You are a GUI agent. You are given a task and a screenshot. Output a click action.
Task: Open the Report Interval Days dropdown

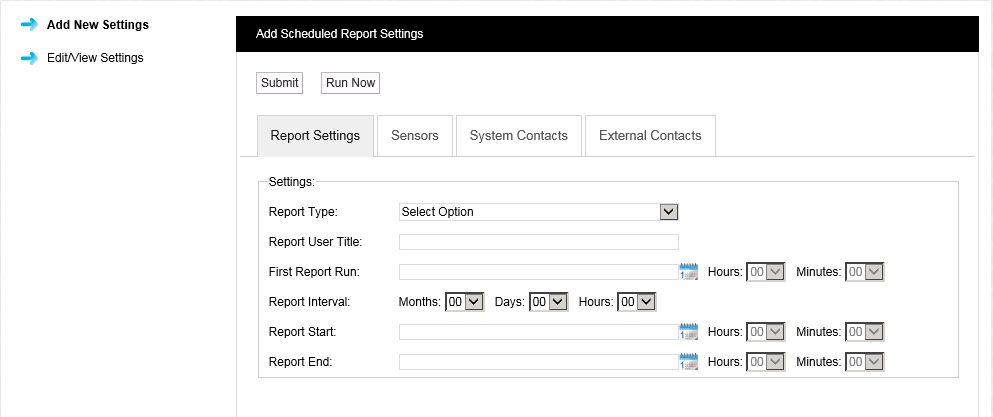pos(548,302)
